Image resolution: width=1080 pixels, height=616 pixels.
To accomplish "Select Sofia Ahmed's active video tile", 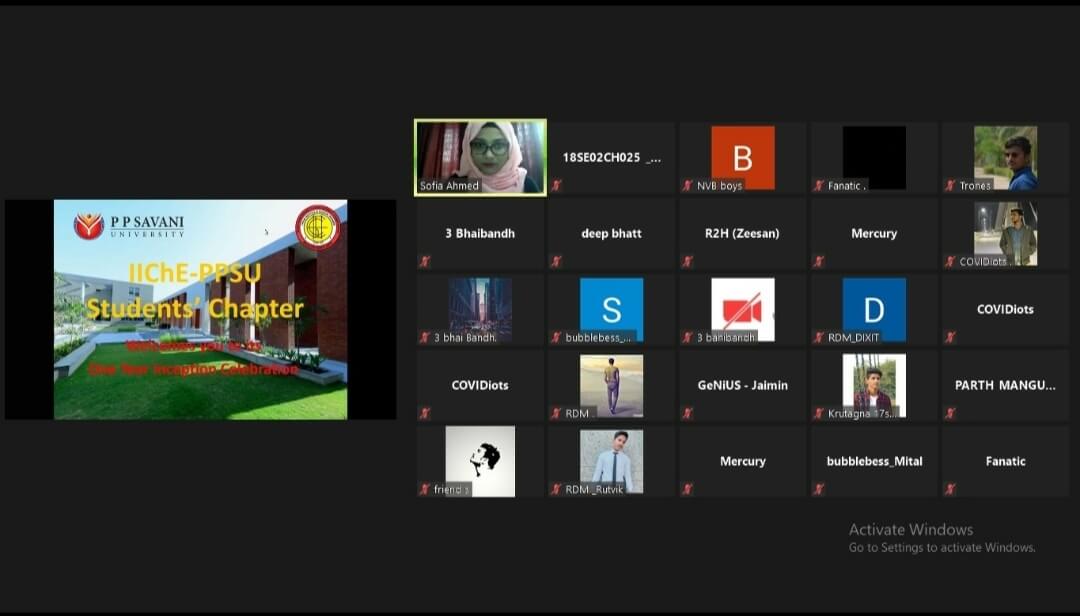I will click(480, 157).
